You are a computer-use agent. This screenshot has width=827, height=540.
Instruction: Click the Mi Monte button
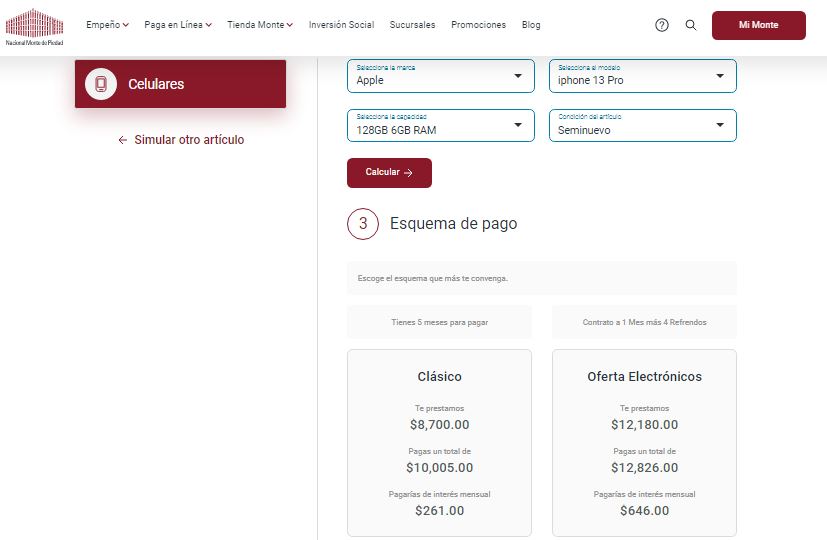pyautogui.click(x=758, y=25)
